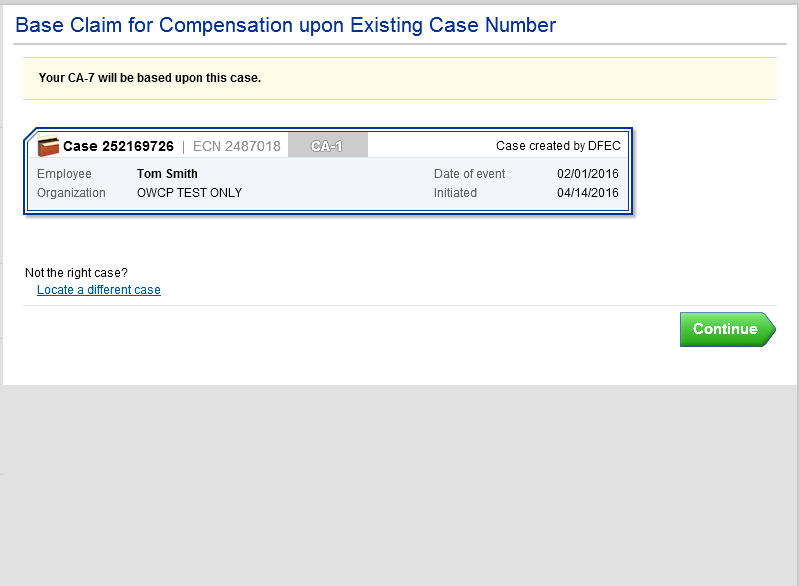Click the Case 252169726 heading
The image size is (799, 586).
pos(118,146)
